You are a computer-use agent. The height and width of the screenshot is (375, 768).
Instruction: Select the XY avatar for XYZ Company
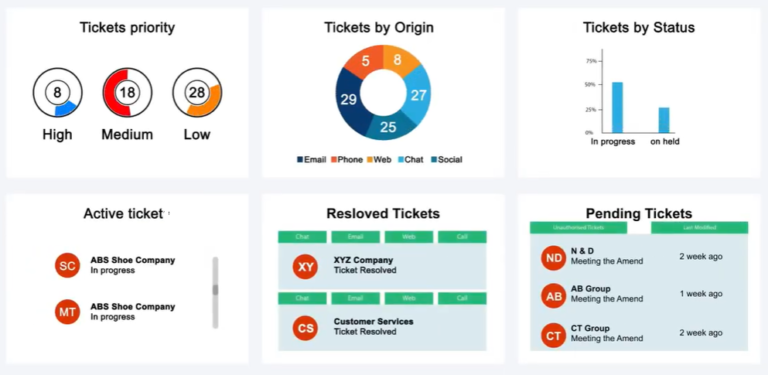tap(305, 266)
